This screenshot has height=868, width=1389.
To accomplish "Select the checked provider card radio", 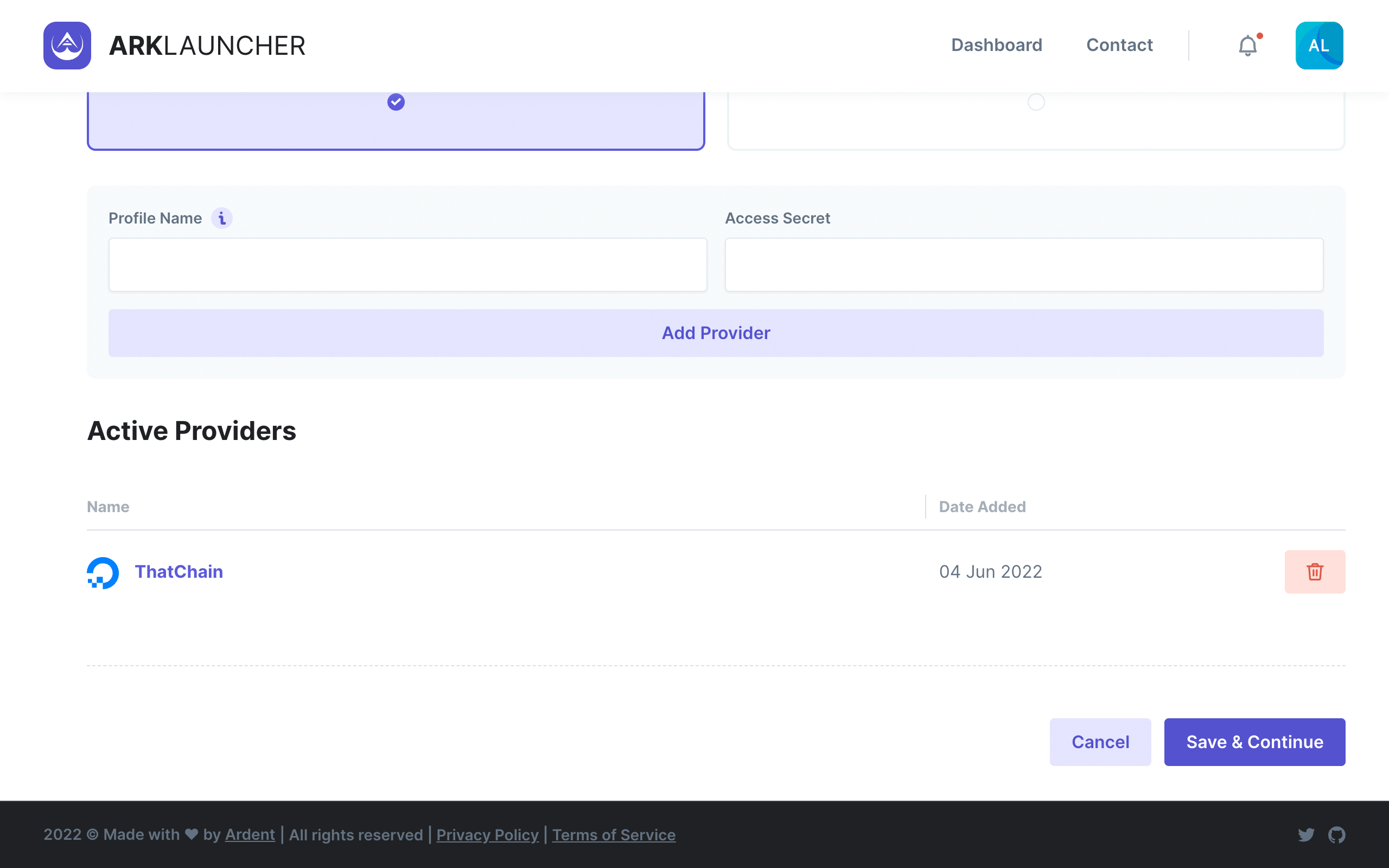I will click(x=396, y=102).
